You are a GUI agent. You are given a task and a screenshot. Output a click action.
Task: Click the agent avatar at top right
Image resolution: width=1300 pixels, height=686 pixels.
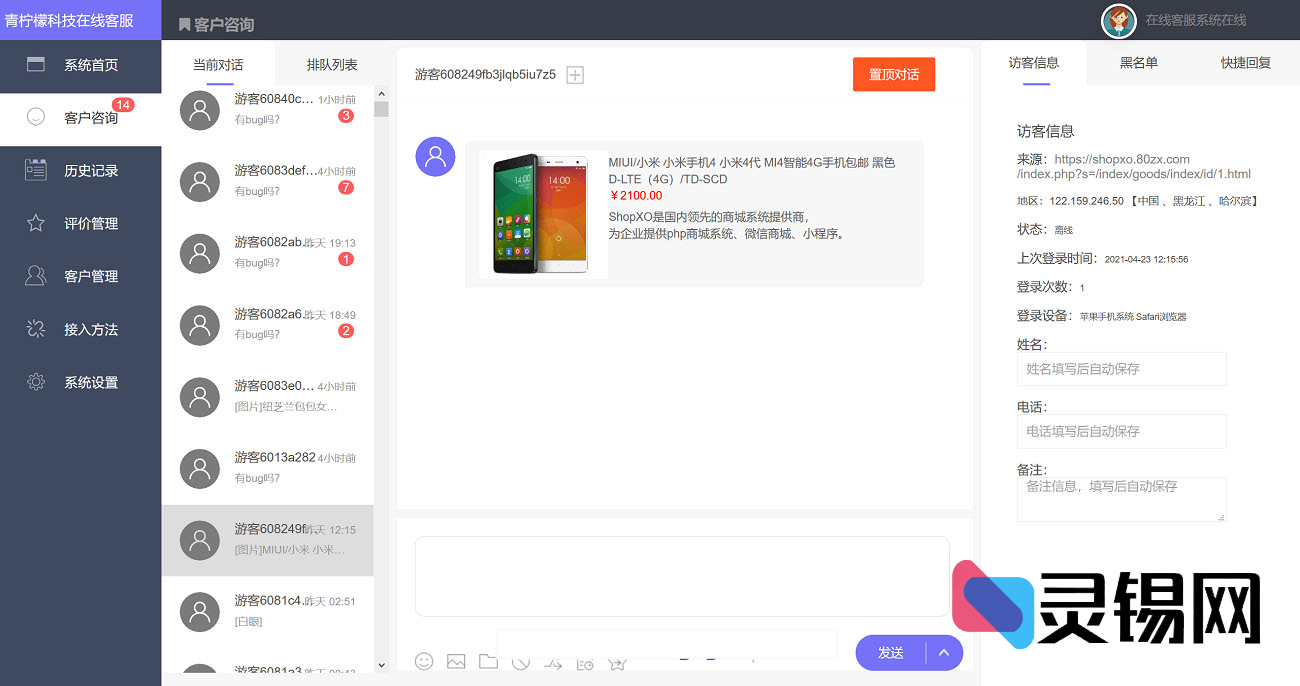[x=1118, y=21]
